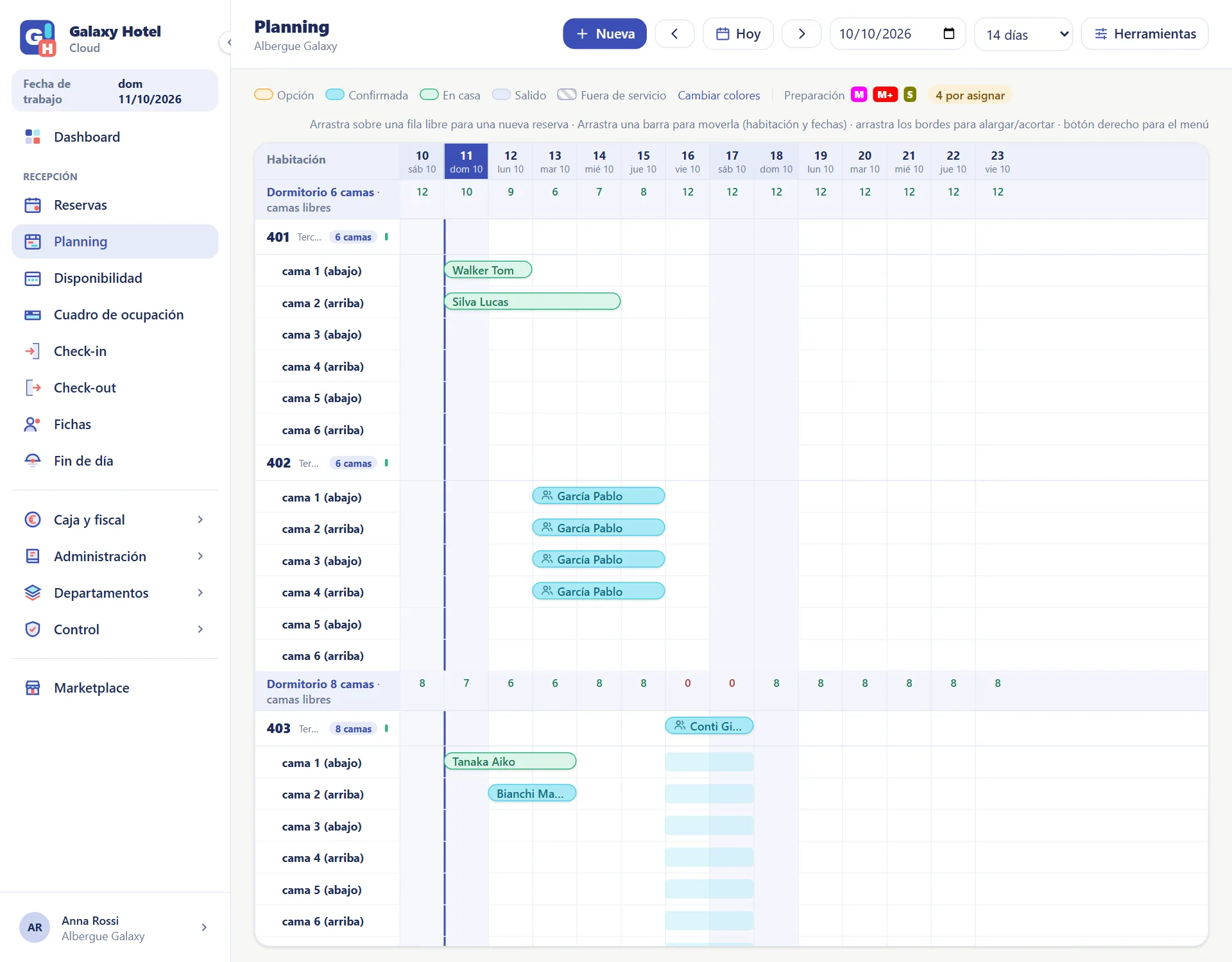The image size is (1232, 962).
Task: Click the Fecha de trabajo date box
Action: 115,91
